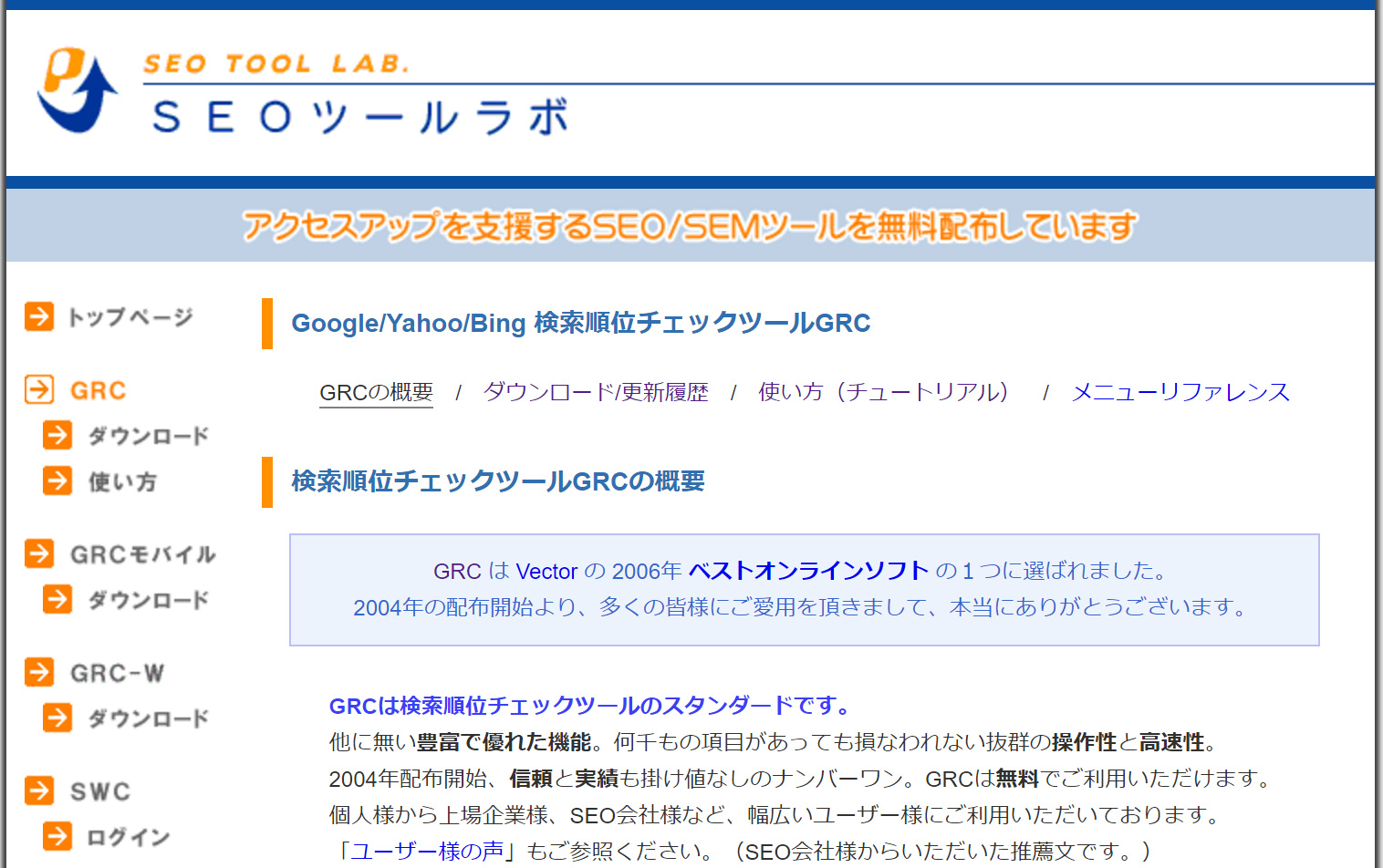Image resolution: width=1383 pixels, height=868 pixels.
Task: Open GRCモバイル sidebar menu item
Action: 142,554
